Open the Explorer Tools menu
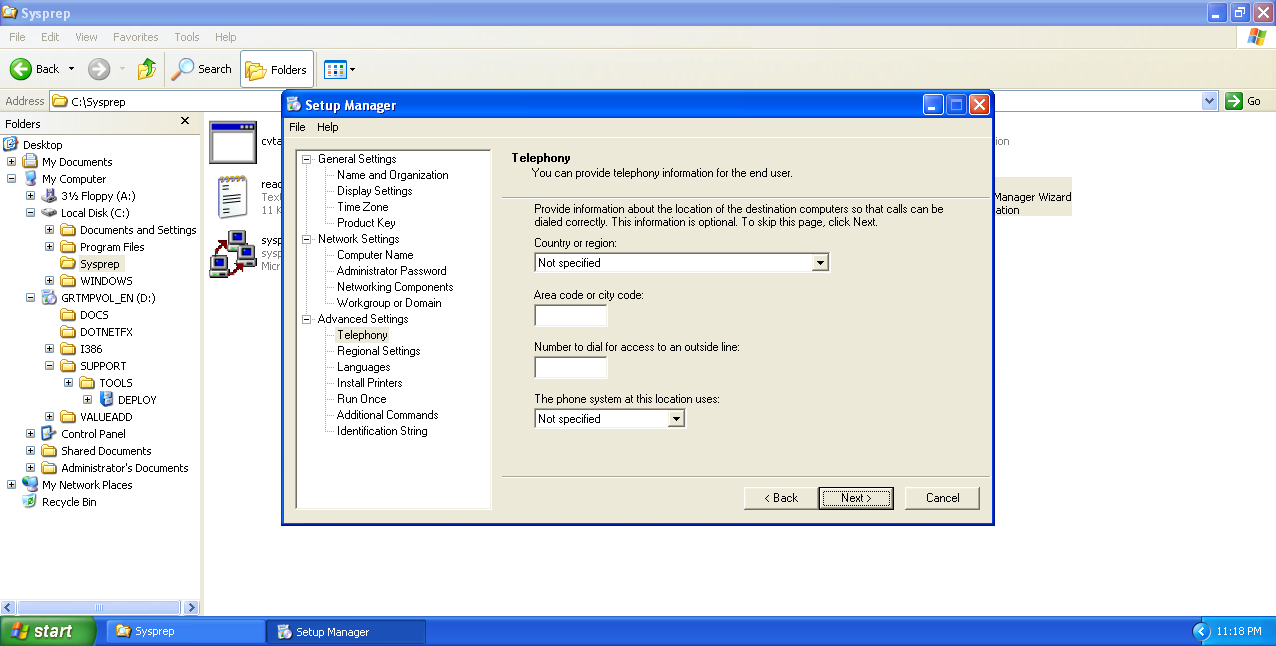The width and height of the screenshot is (1276, 646). [187, 37]
